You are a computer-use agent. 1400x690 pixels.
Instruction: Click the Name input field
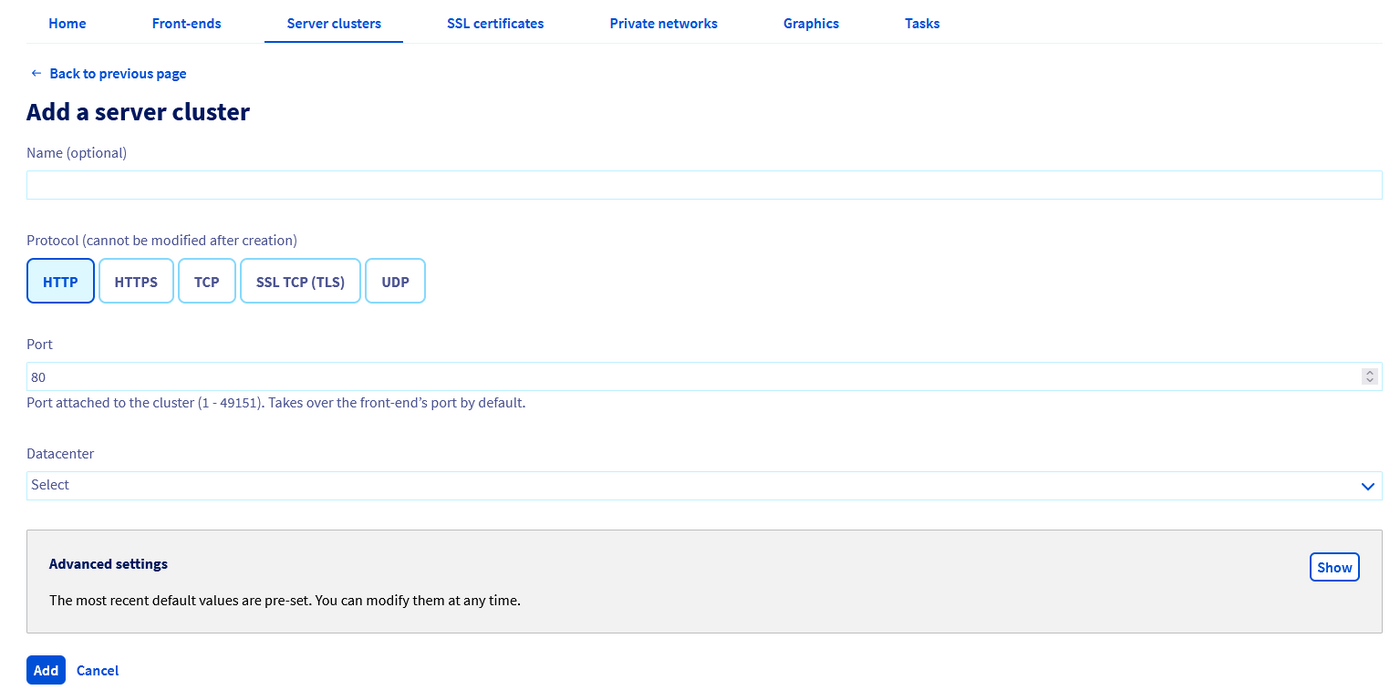tap(700, 184)
